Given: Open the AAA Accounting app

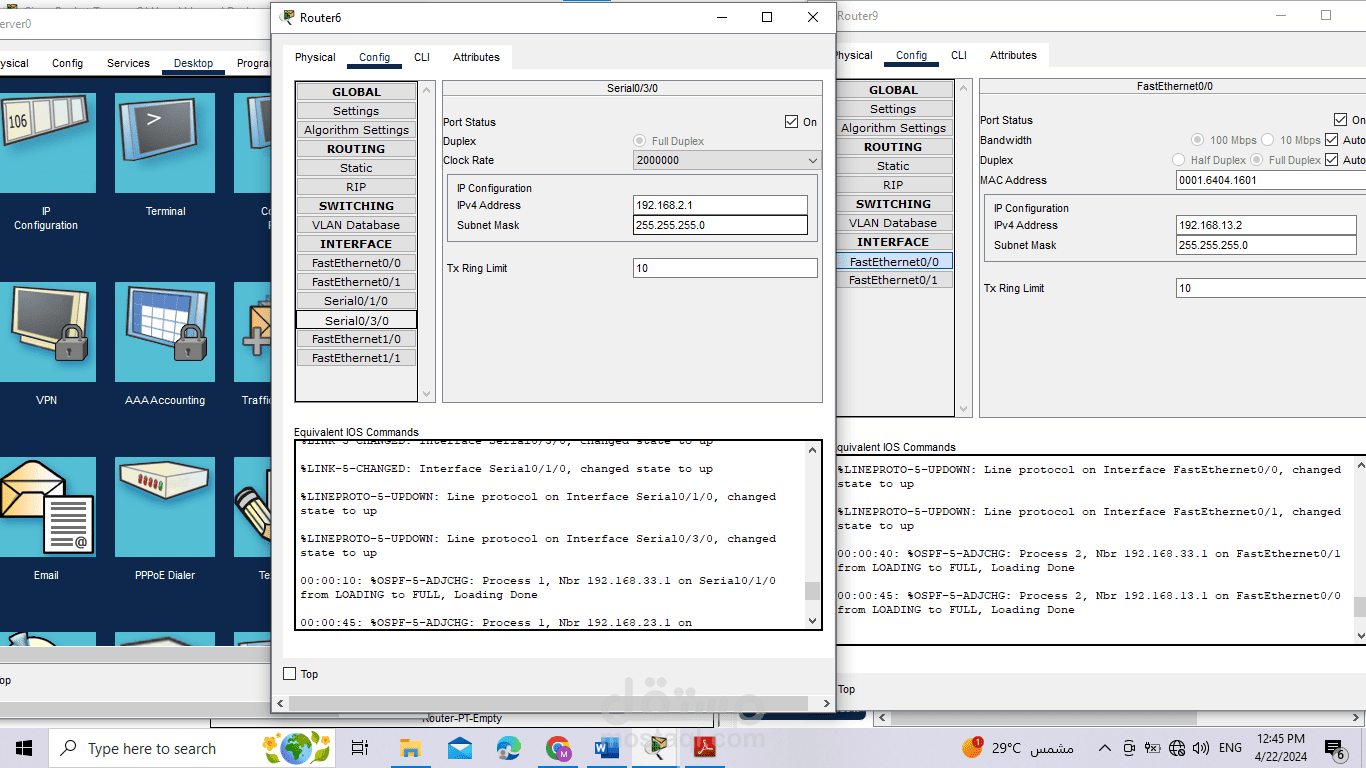Looking at the screenshot, I should 165,332.
